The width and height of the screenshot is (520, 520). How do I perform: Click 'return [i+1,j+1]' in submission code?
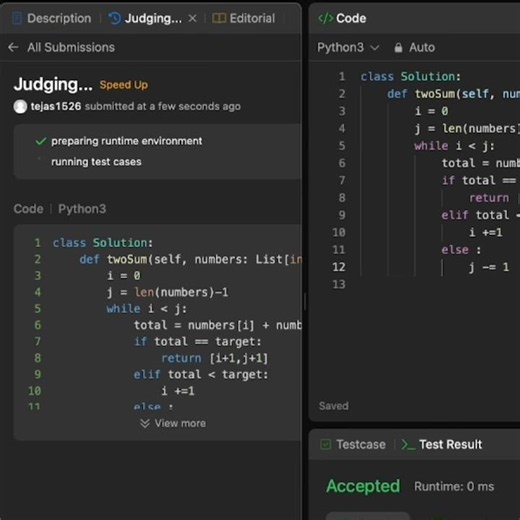click(214, 358)
